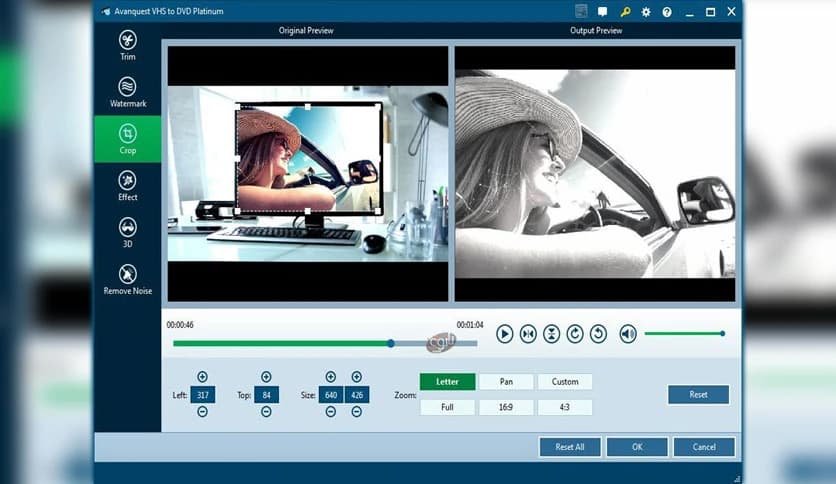Open the Trim tool
Image resolution: width=836 pixels, height=484 pixels.
(127, 45)
